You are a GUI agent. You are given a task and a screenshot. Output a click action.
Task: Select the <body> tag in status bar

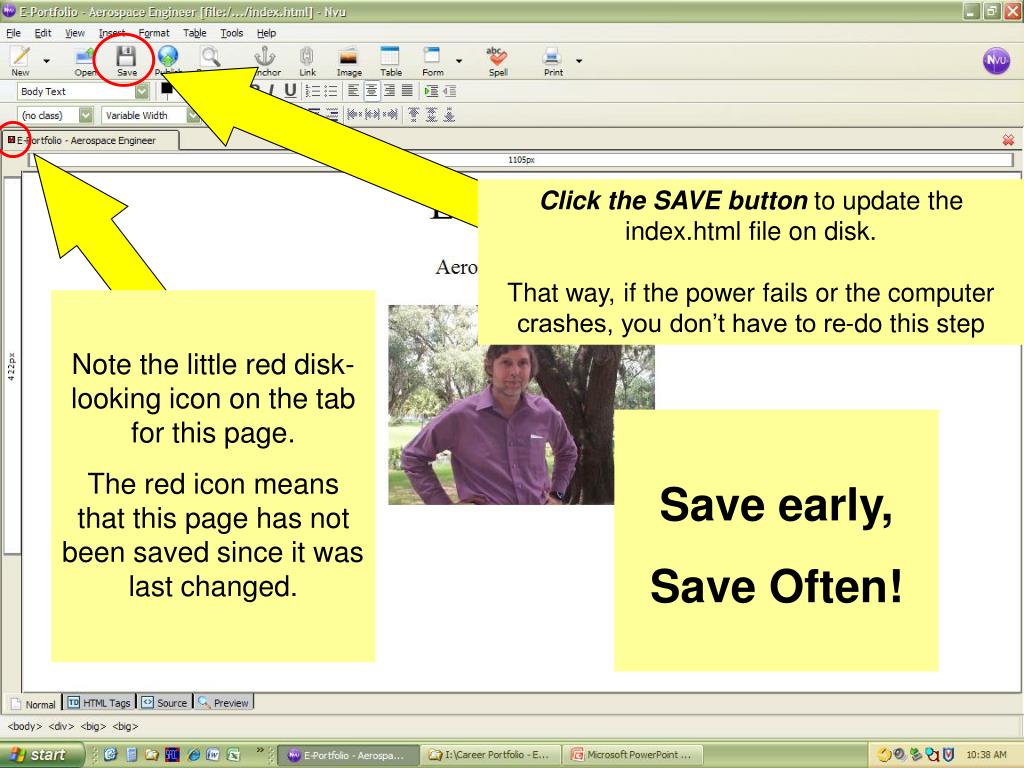tap(25, 726)
